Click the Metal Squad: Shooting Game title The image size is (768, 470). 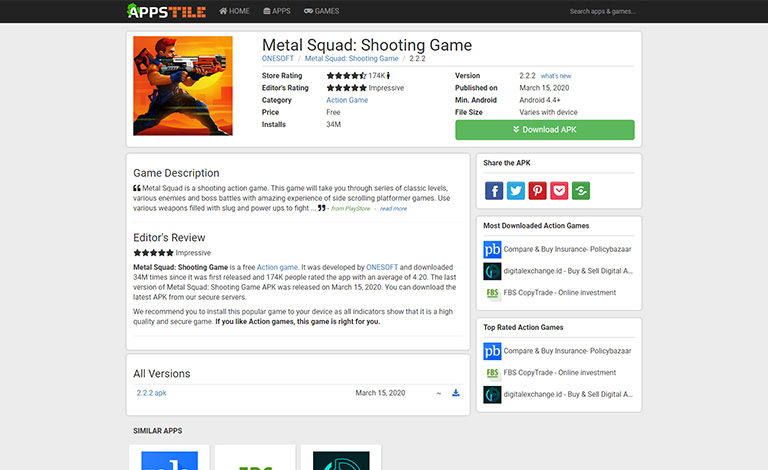367,45
